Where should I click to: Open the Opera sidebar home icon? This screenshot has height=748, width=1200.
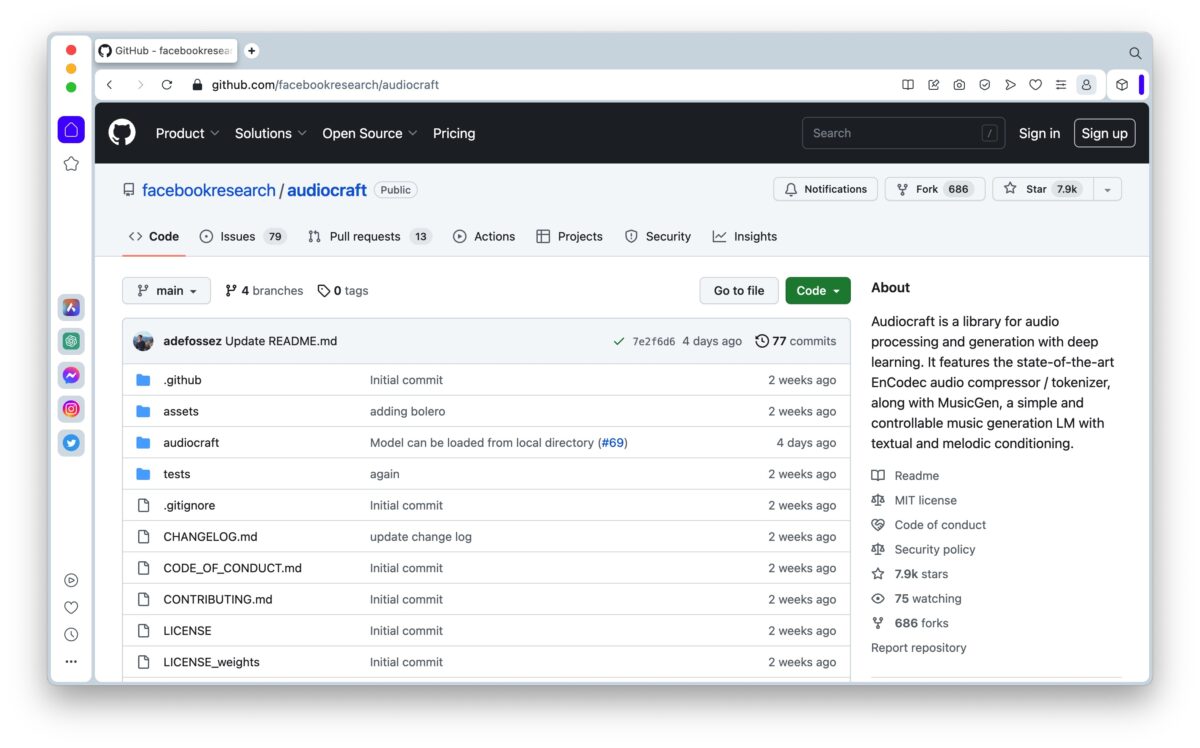tap(71, 130)
